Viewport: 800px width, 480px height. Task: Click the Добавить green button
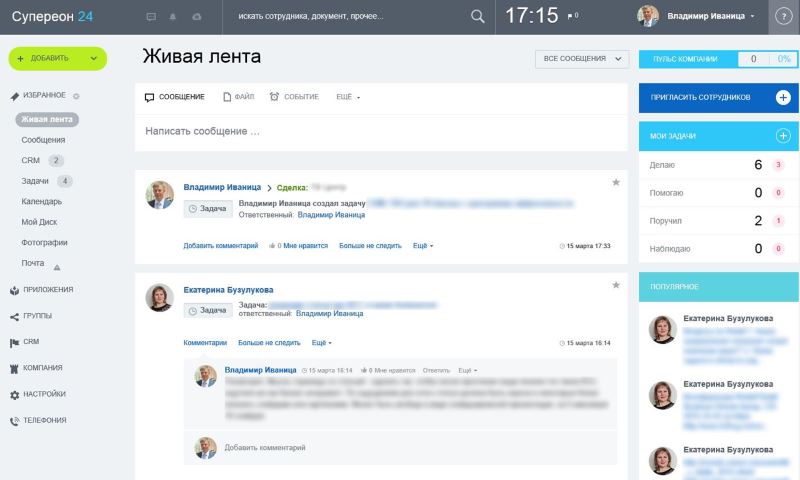[x=58, y=59]
